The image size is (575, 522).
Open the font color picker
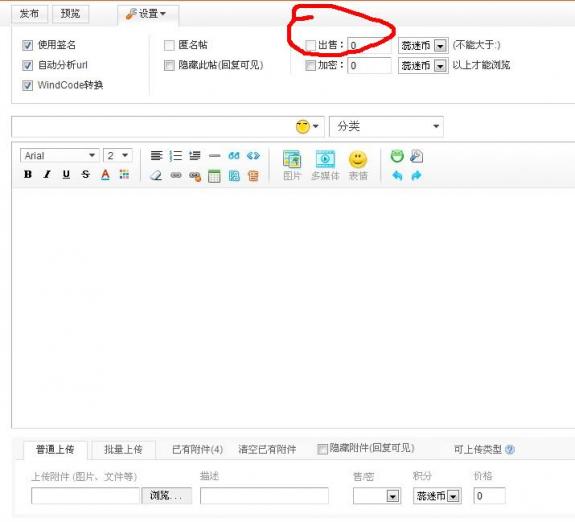pyautogui.click(x=105, y=175)
